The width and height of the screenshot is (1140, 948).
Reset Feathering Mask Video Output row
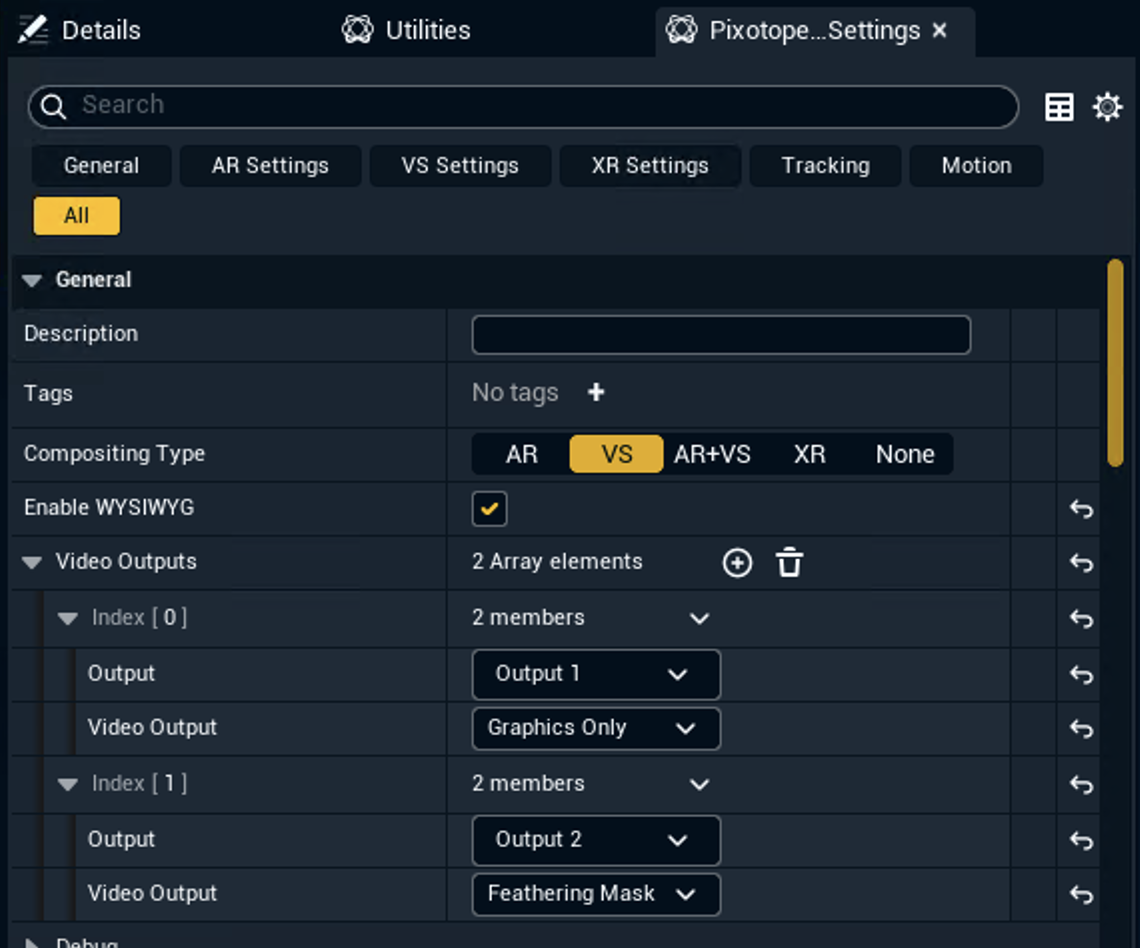(1081, 894)
